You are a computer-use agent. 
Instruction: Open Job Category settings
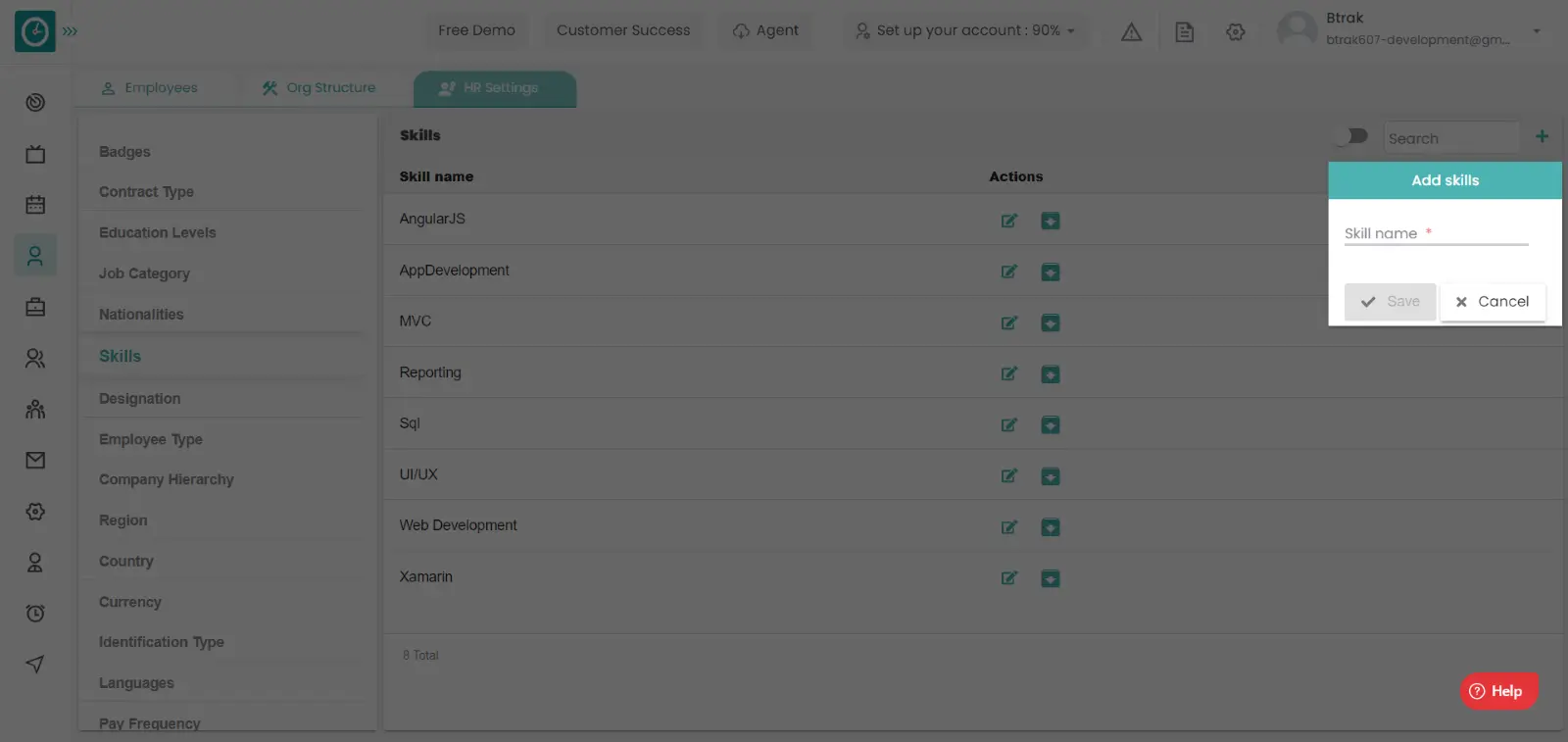[x=144, y=273]
